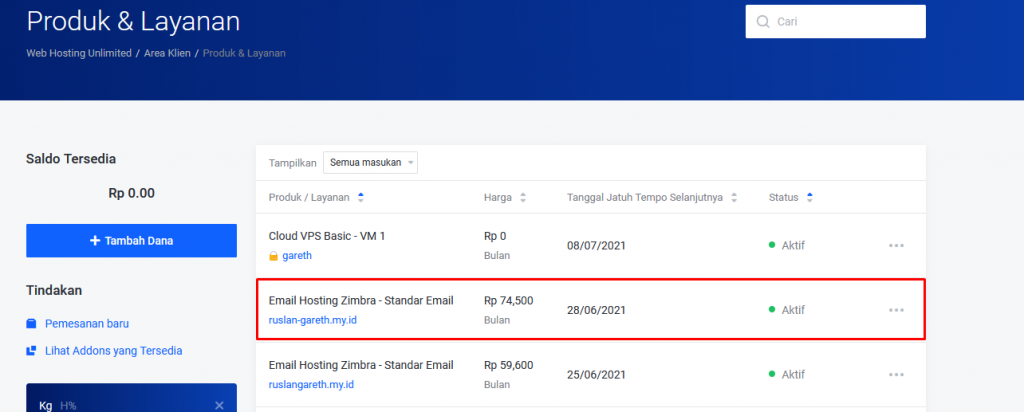Open three-dot menu for ruslangareth.my.id row
1024x412 pixels.
896,375
